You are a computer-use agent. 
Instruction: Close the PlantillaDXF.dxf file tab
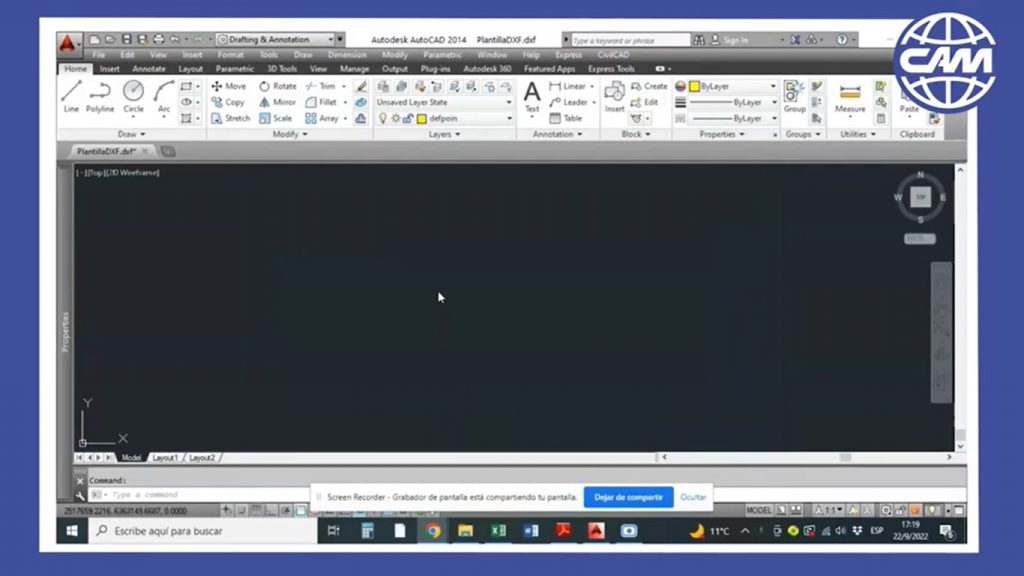coord(145,152)
